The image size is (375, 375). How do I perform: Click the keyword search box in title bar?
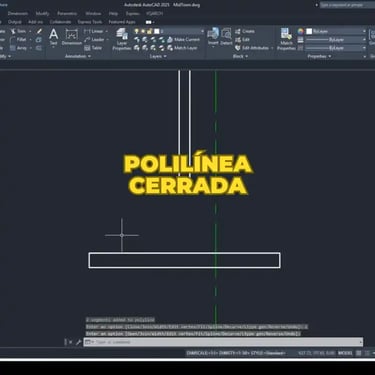tap(347, 5)
